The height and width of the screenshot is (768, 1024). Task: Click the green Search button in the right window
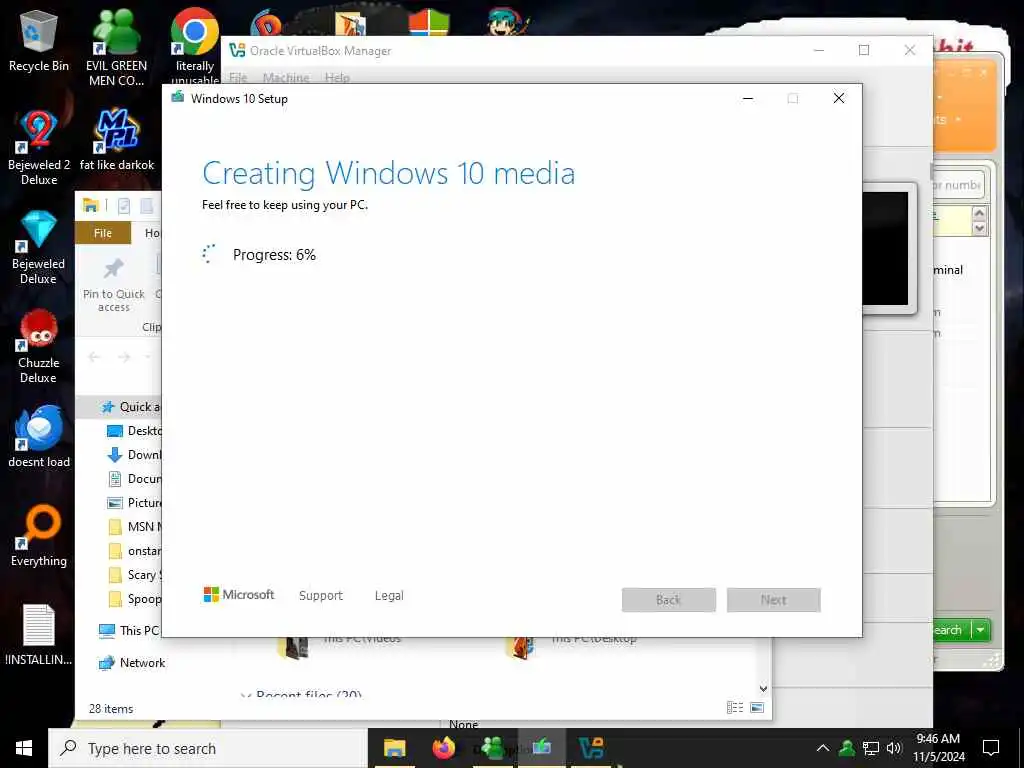click(x=952, y=630)
